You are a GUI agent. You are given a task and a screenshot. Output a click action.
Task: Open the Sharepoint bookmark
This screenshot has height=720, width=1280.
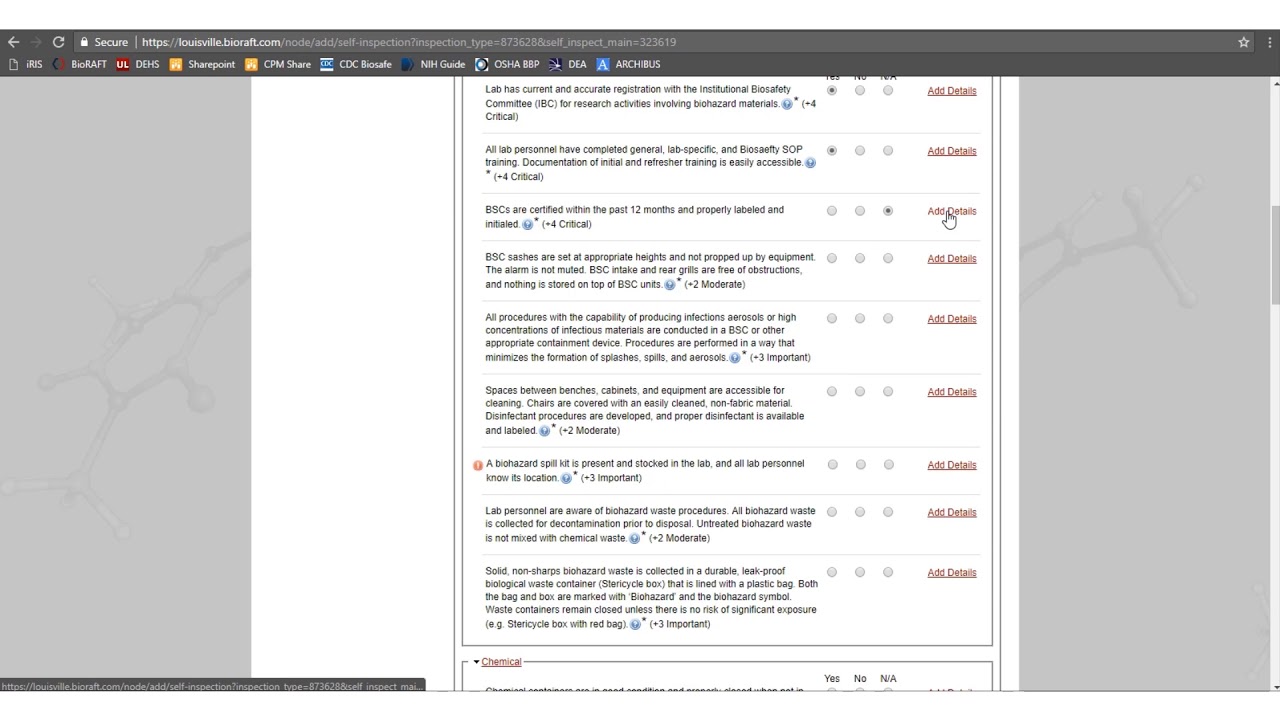click(202, 64)
